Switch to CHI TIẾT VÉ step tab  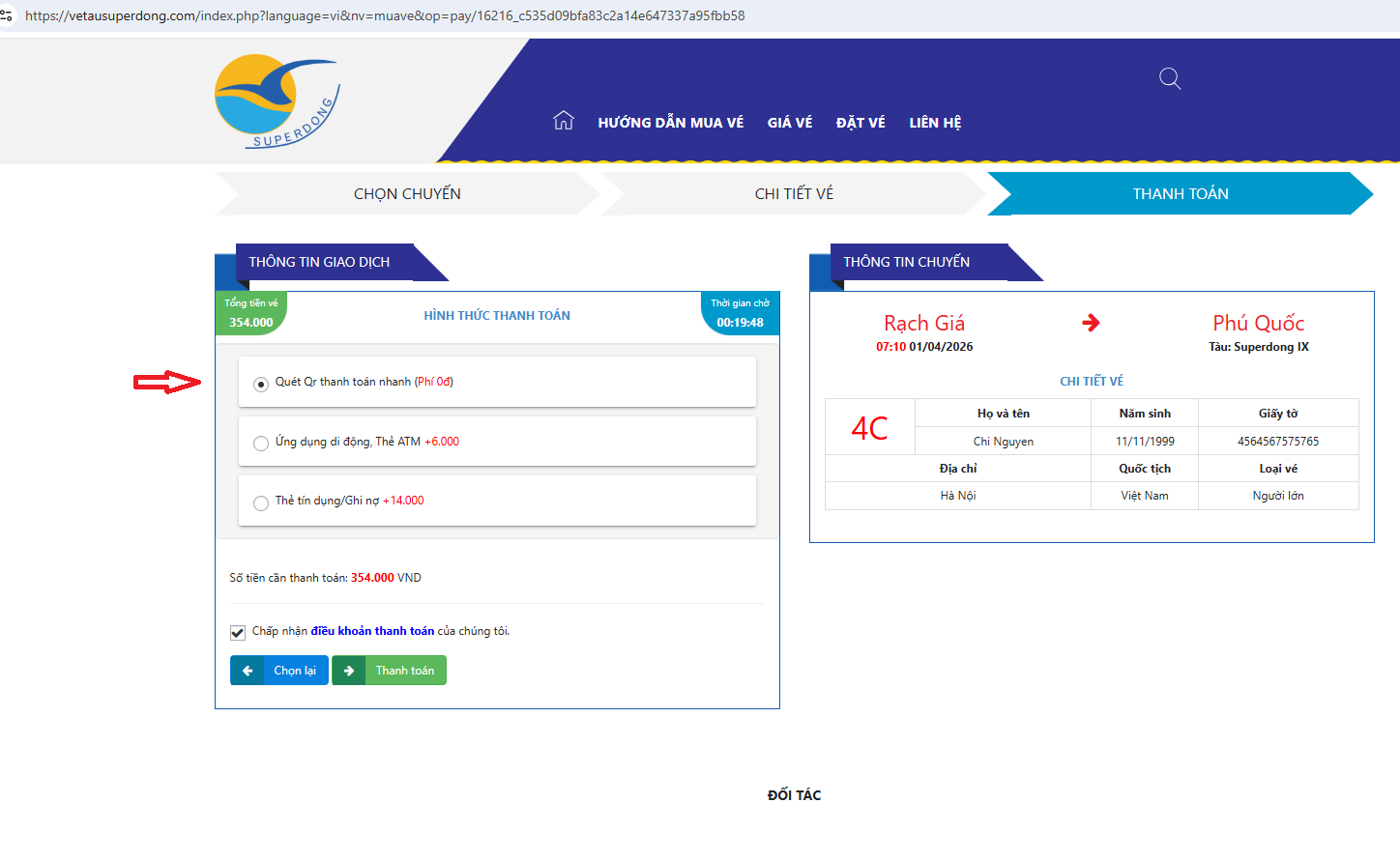[794, 194]
